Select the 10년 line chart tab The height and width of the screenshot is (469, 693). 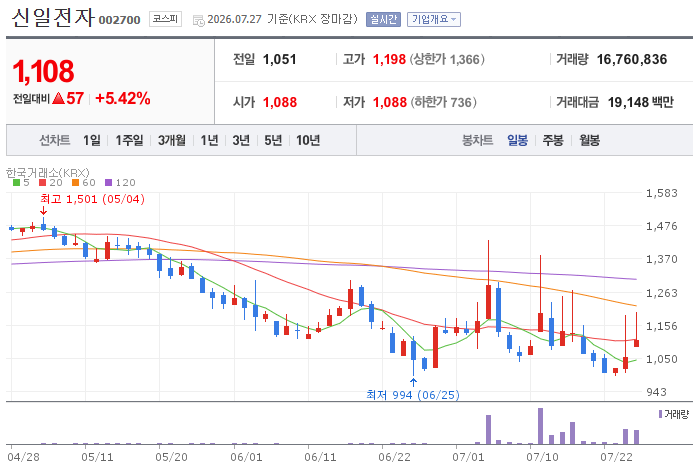click(x=308, y=141)
